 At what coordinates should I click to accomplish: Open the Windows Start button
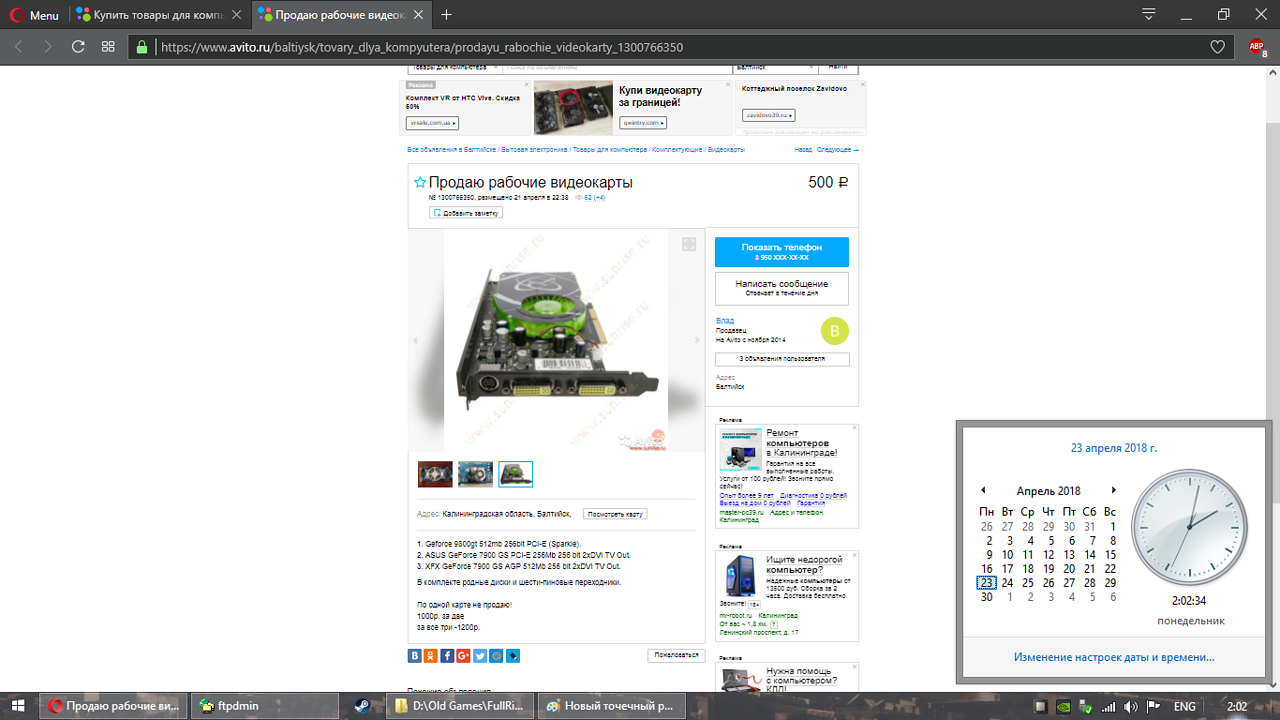[19, 705]
